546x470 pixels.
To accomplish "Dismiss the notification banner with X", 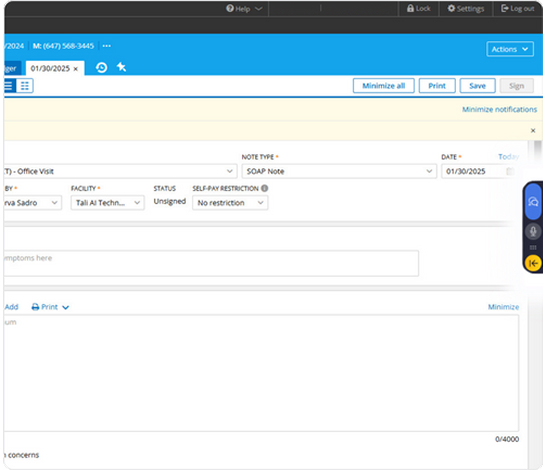I will (533, 131).
